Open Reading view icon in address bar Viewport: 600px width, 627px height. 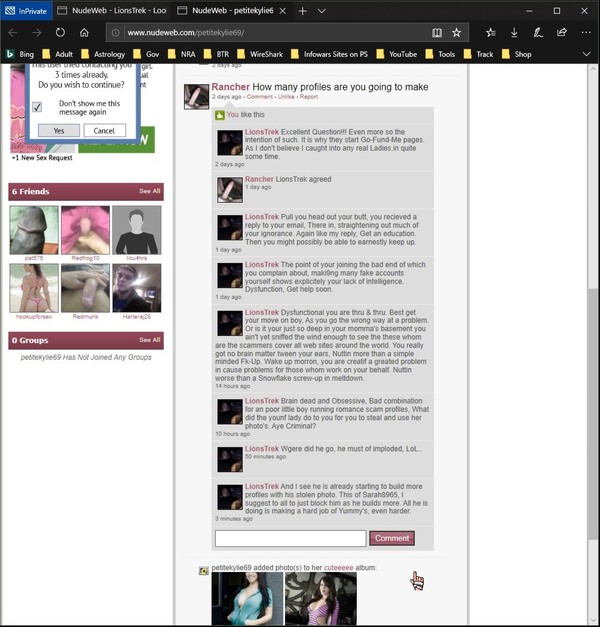(x=437, y=32)
